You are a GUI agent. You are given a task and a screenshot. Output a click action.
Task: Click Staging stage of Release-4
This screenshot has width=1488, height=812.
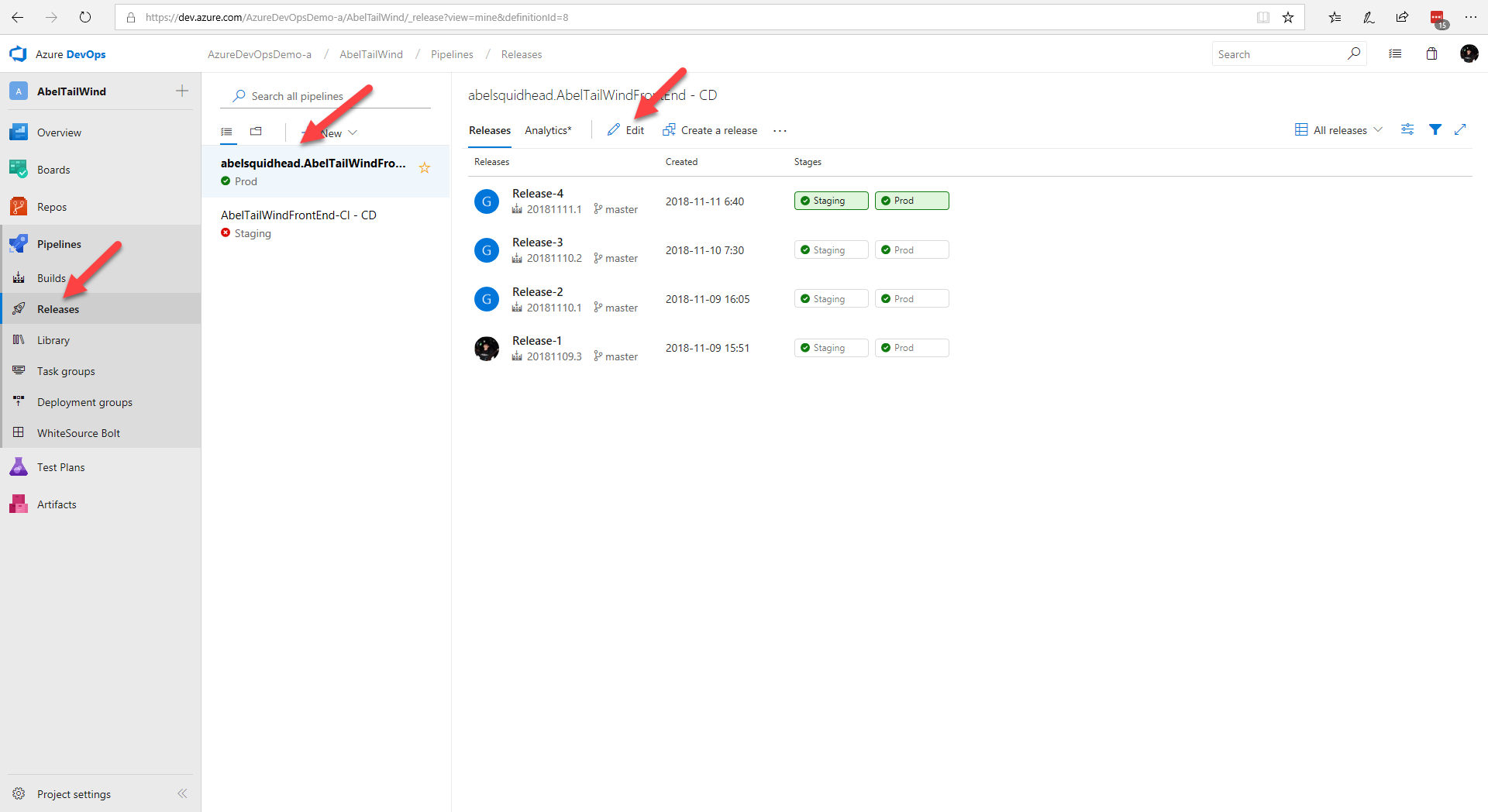click(x=831, y=201)
